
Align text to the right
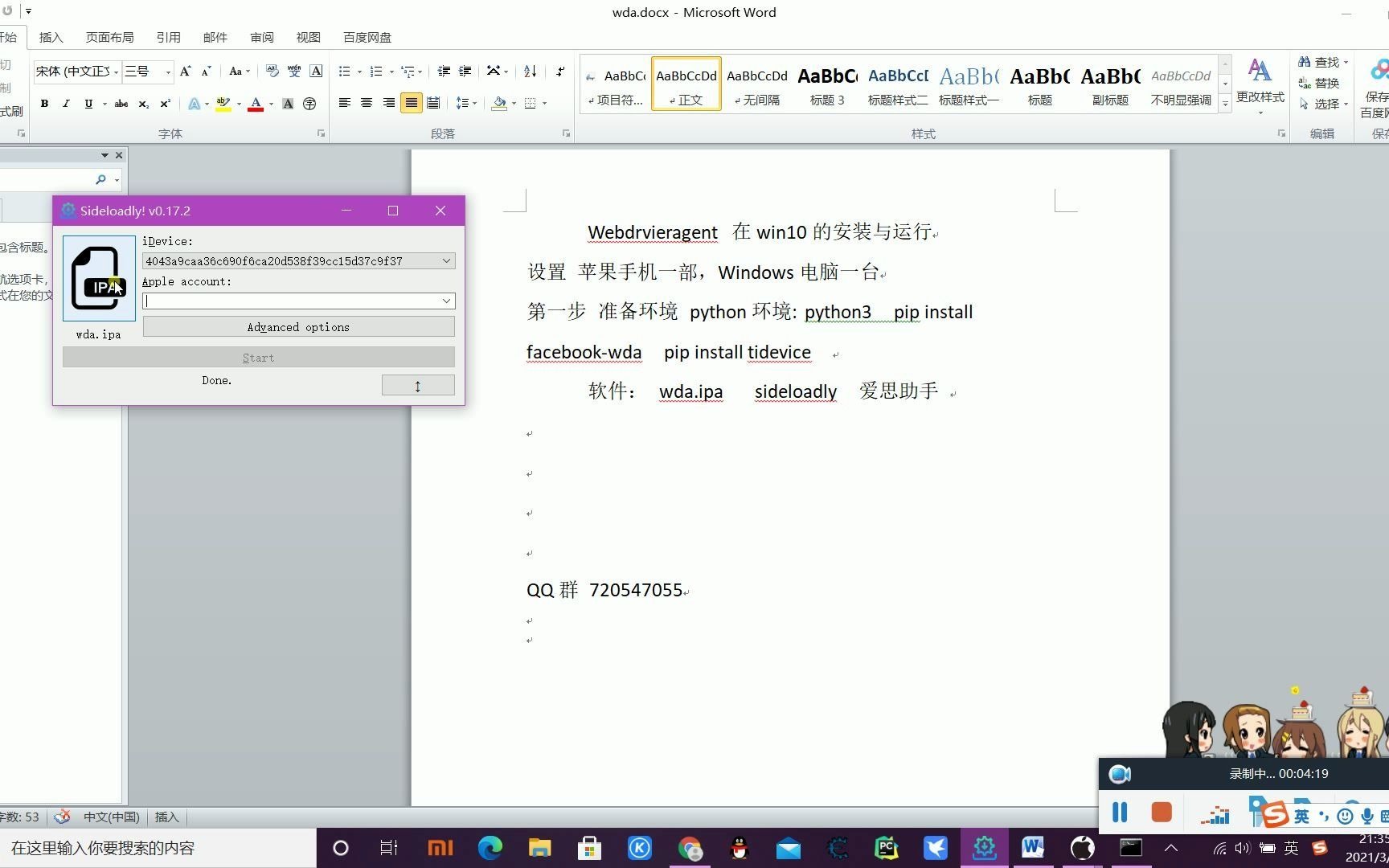point(388,103)
